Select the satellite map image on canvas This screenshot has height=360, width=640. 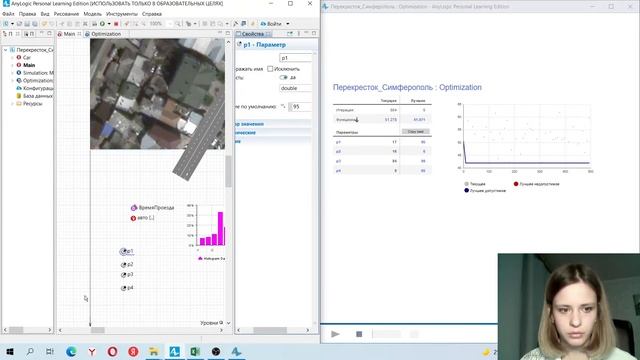[x=157, y=94]
